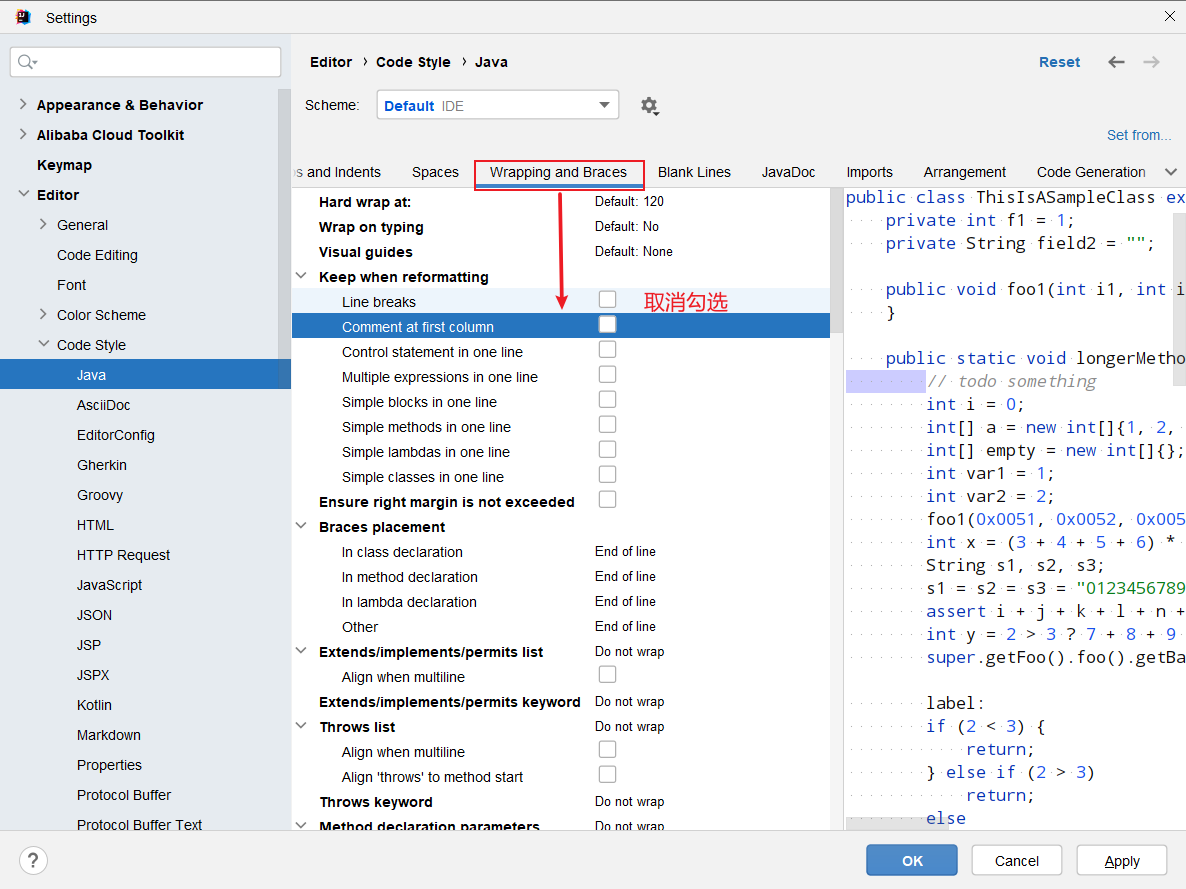
Task: Select Markdown code style
Action: [109, 735]
